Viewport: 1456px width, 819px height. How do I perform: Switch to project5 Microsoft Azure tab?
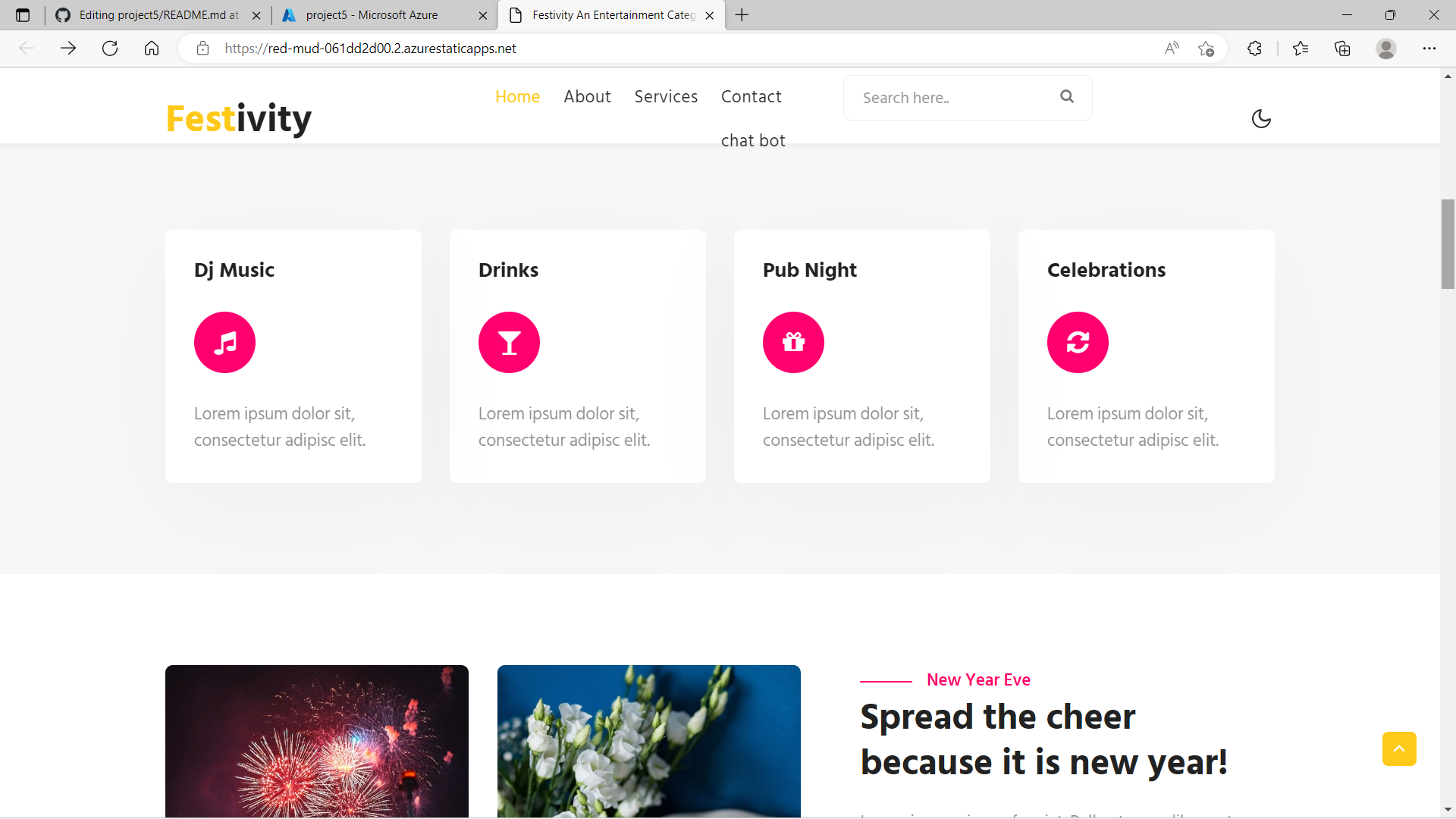click(372, 15)
